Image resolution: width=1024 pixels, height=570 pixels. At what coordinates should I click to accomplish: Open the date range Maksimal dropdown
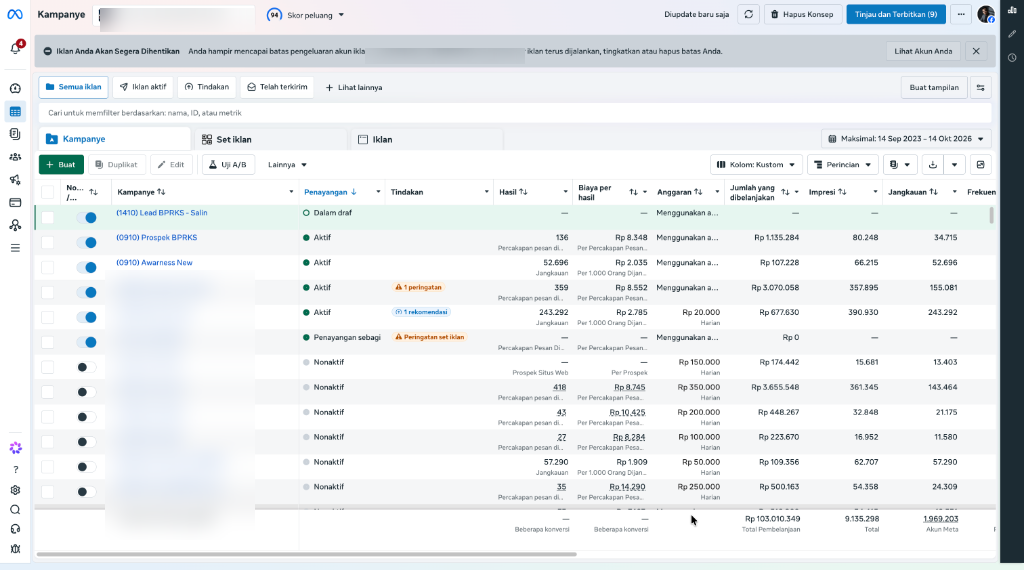(906, 138)
